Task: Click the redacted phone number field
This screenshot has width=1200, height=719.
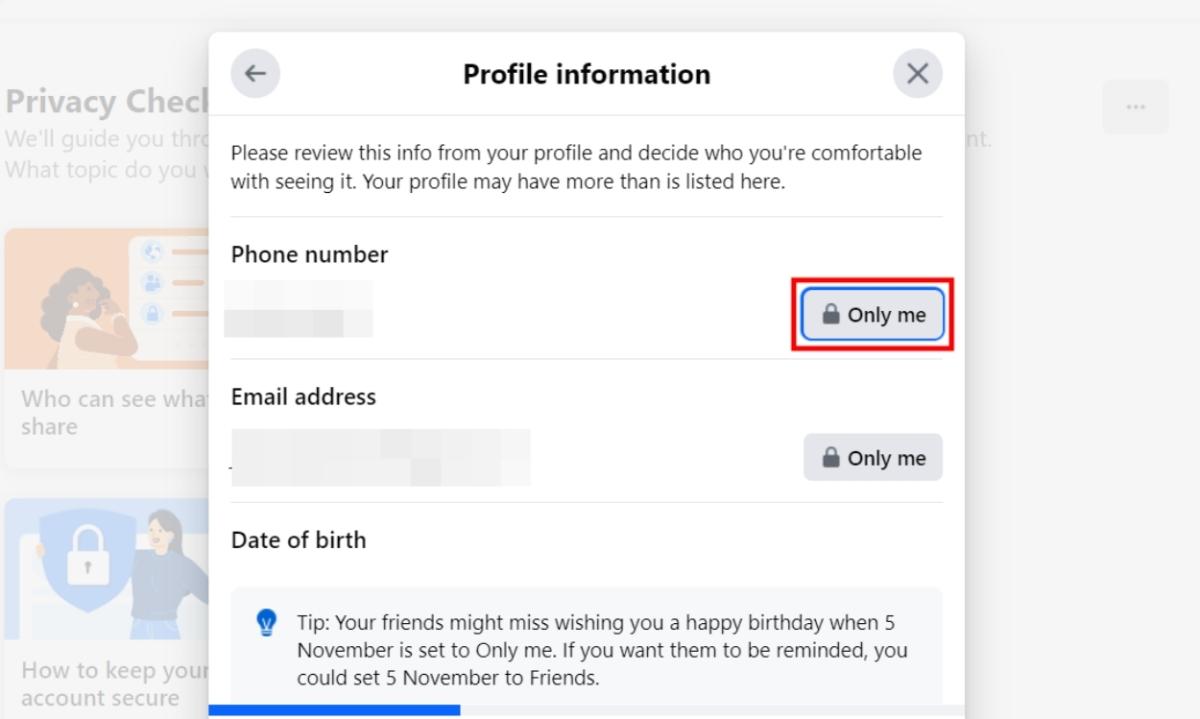Action: coord(300,310)
